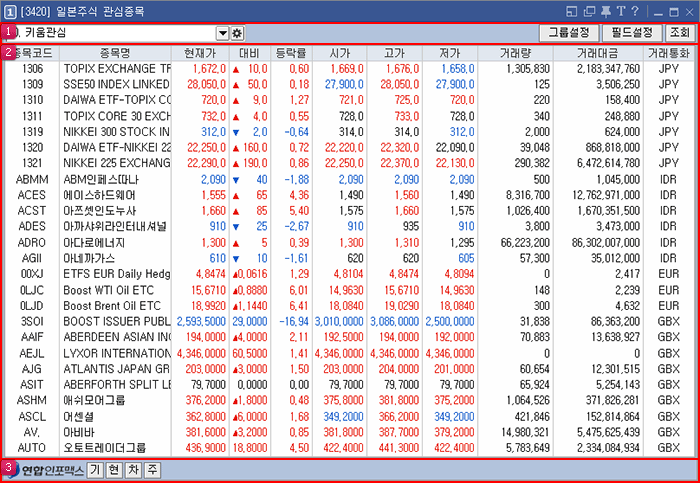Click 아까샤위라인터내셔널 stock name
700x483 pixels.
(x=115, y=226)
